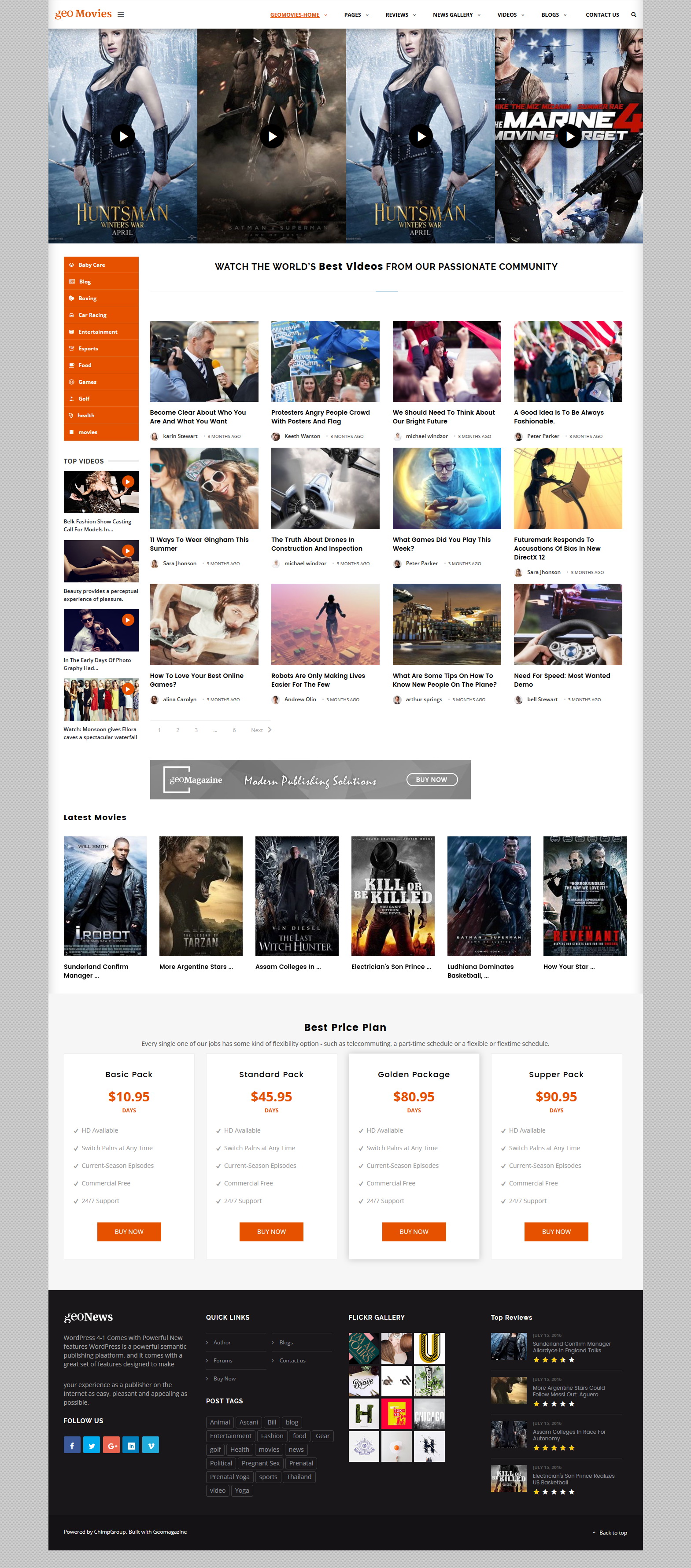The image size is (691, 1568).
Task: Play Belk Fashion Show Casting top video
Action: (128, 482)
